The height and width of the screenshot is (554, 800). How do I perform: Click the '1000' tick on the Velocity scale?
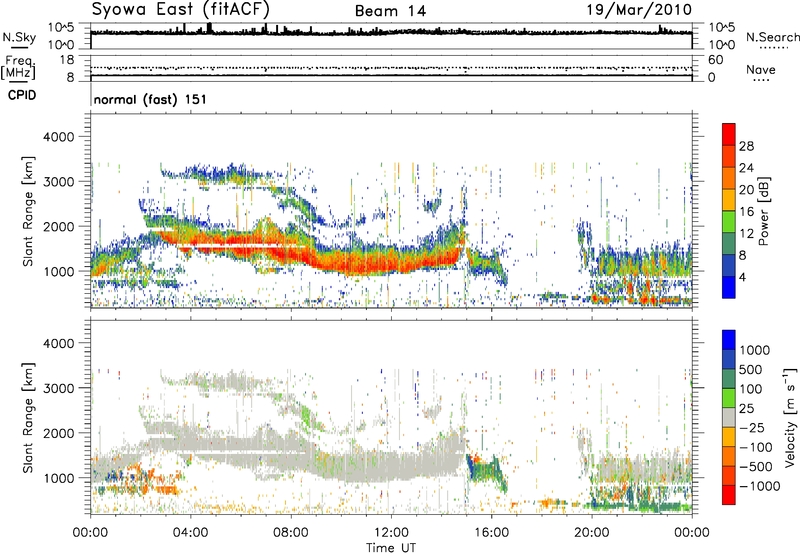point(754,350)
